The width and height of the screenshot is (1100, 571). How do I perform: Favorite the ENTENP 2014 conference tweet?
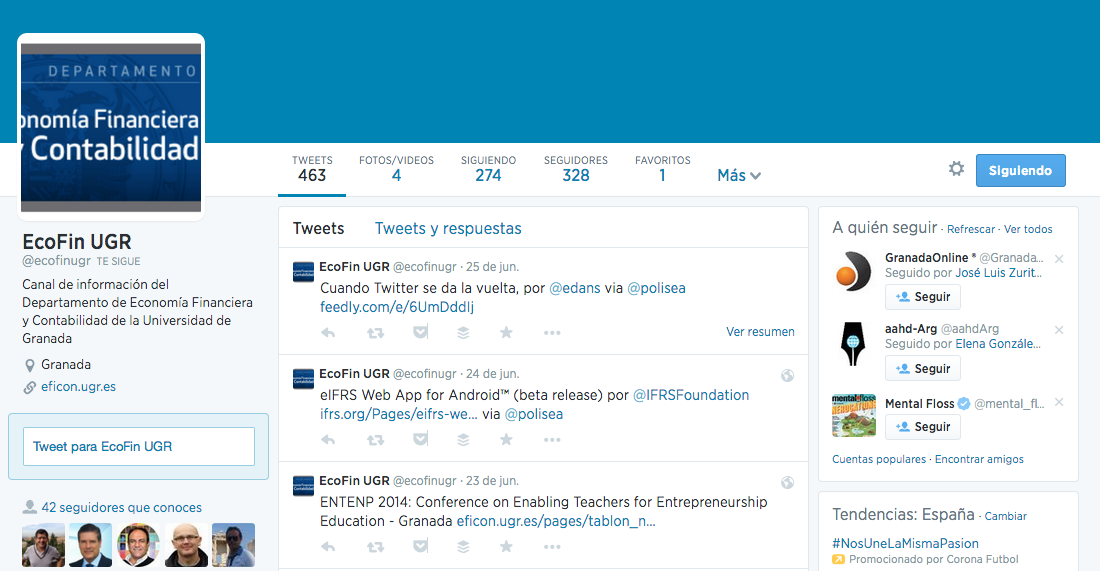tap(506, 546)
